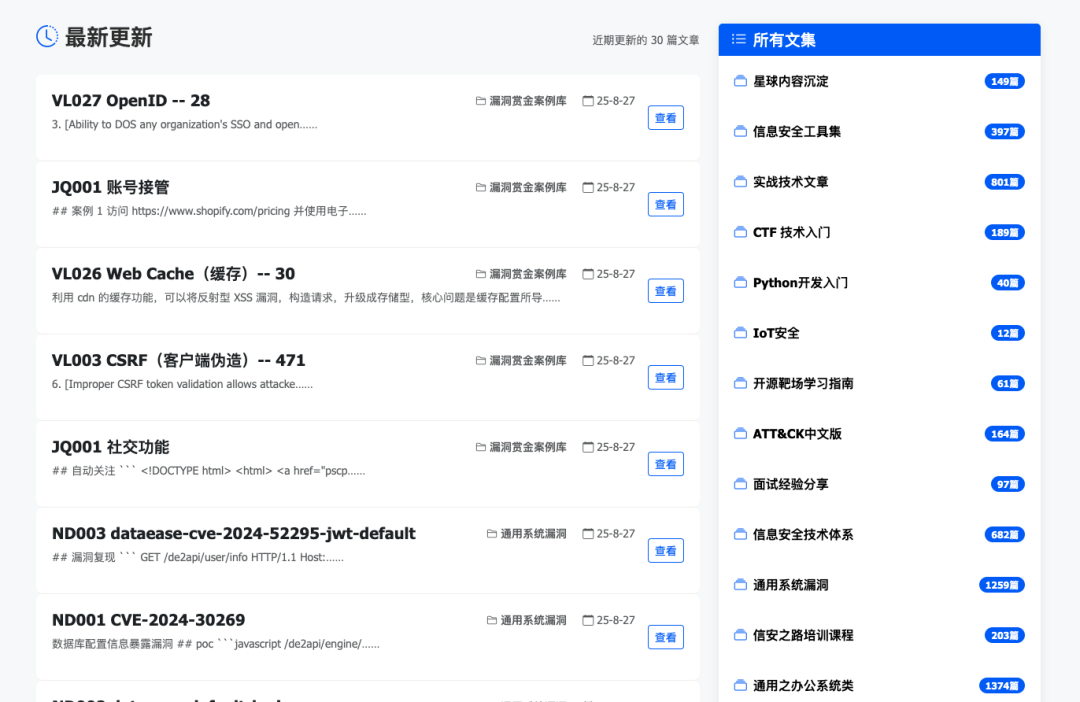Screen dimensions: 1080x702
Task: Click category folder icon in JQ001 社交功能 row
Action: point(481,447)
